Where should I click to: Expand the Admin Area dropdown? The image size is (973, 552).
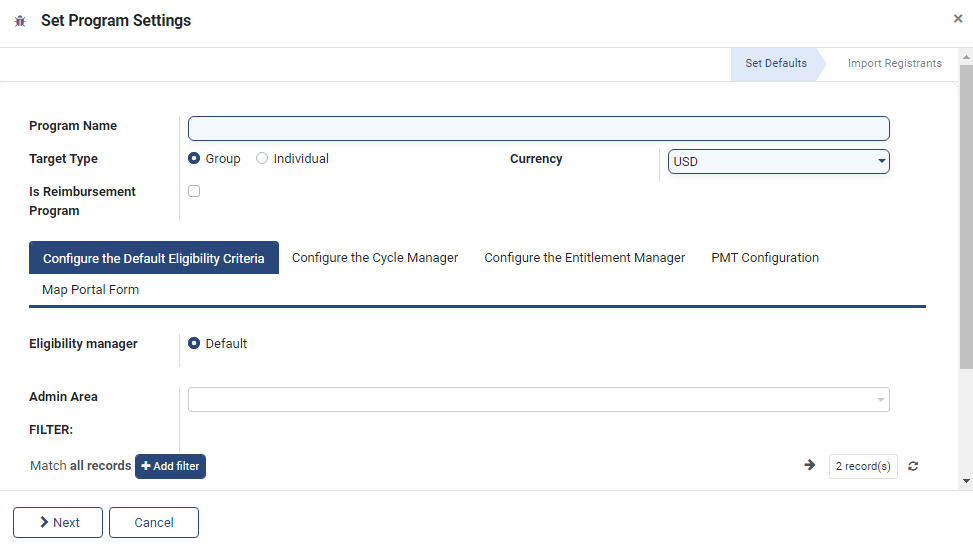[539, 400]
